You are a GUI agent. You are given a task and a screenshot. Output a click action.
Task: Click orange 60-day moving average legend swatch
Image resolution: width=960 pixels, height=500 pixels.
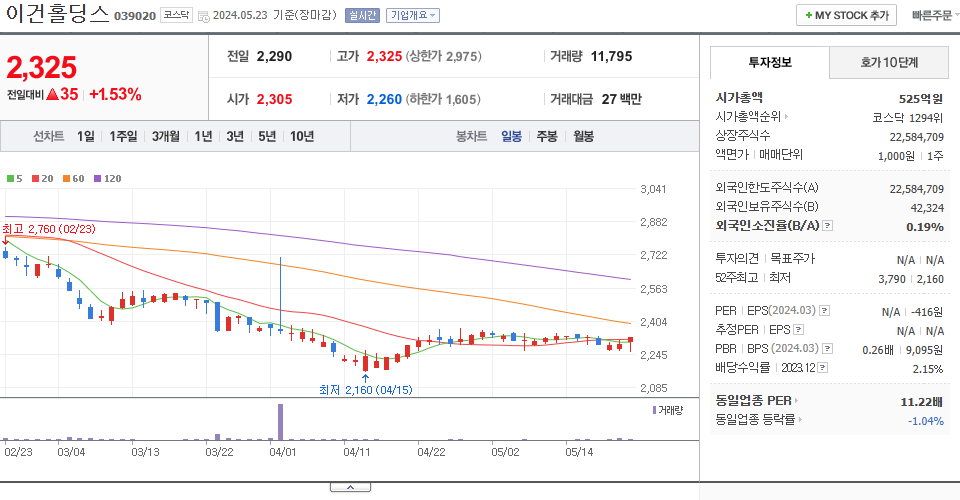(x=66, y=179)
